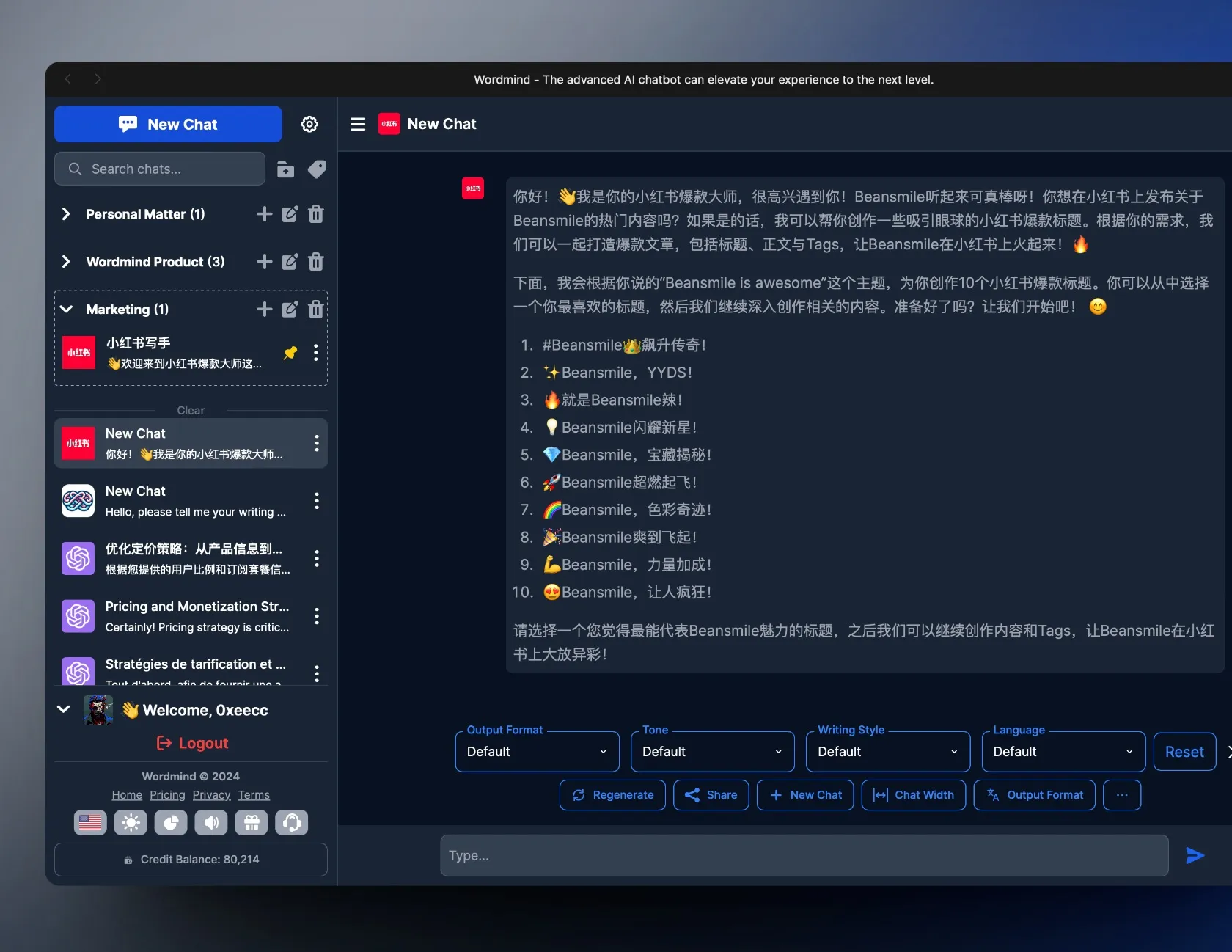Expand the Personal Matter section
Screen dimensions: 1232x952
tap(65, 214)
